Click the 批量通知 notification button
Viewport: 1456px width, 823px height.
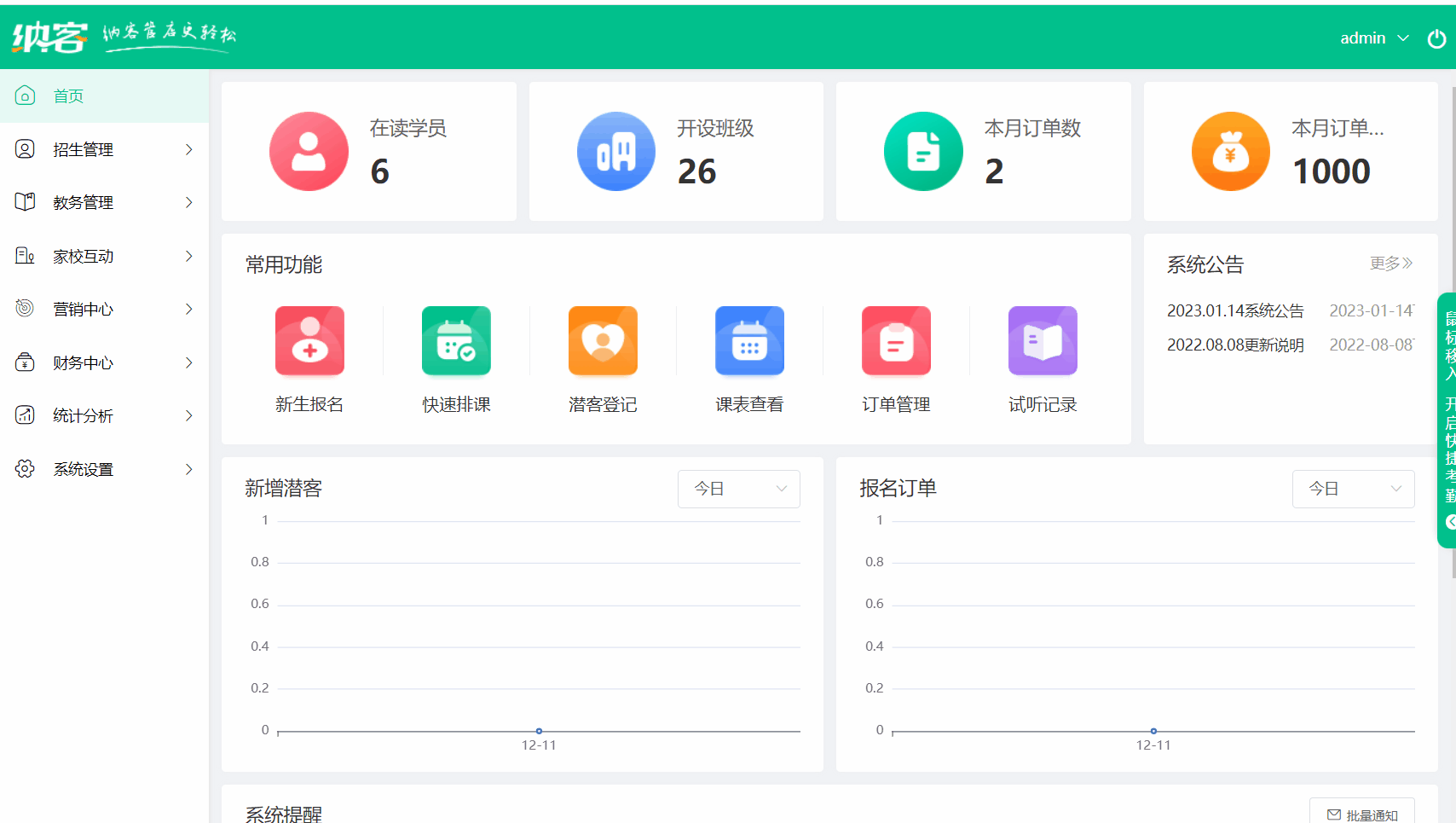[1361, 813]
